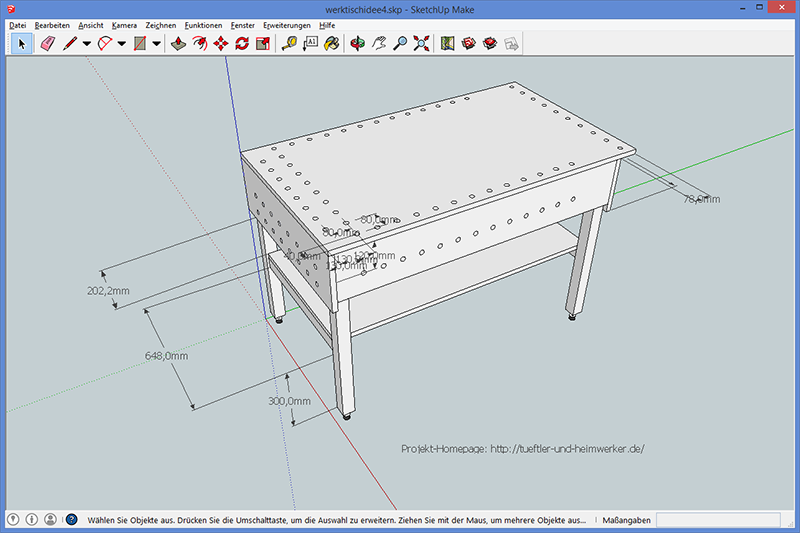Open the Bearbeiten menu
The height and width of the screenshot is (533, 800).
52,25
